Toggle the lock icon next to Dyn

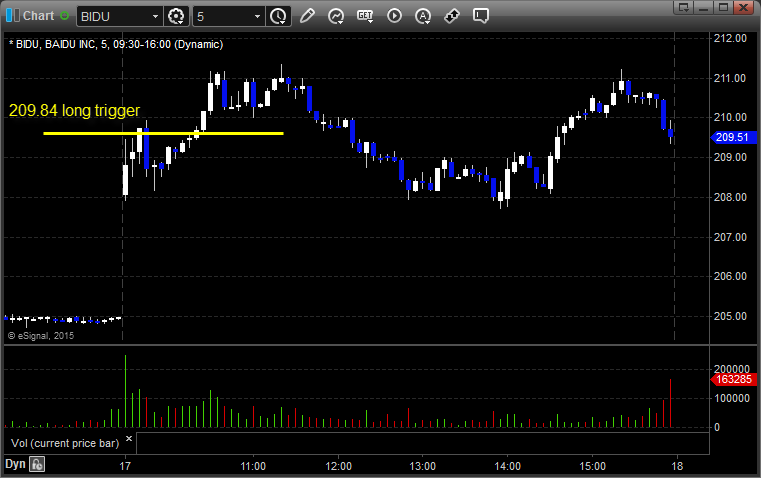[37, 464]
